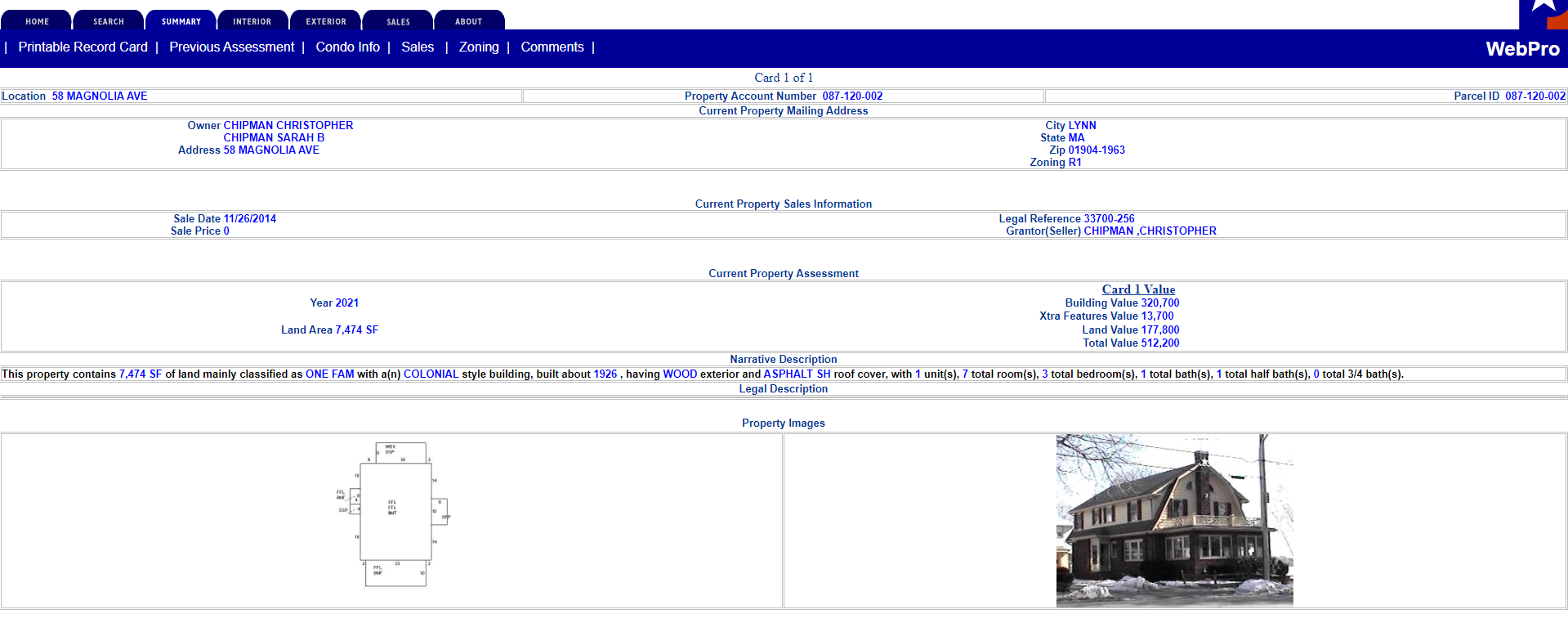This screenshot has height=641, width=1568.
Task: Click Parcel ID 087-120-002 value
Action: [1535, 96]
